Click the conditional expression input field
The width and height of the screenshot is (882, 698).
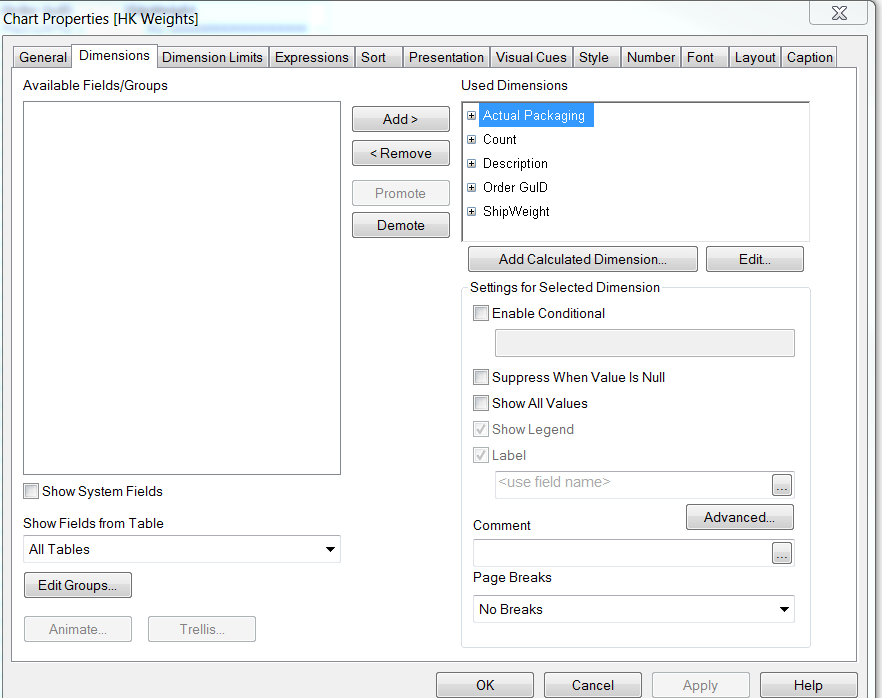coord(645,343)
